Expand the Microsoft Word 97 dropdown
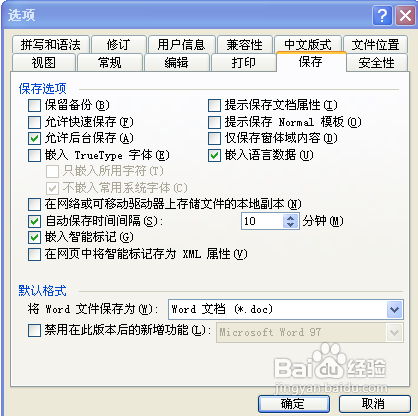 click(395, 332)
